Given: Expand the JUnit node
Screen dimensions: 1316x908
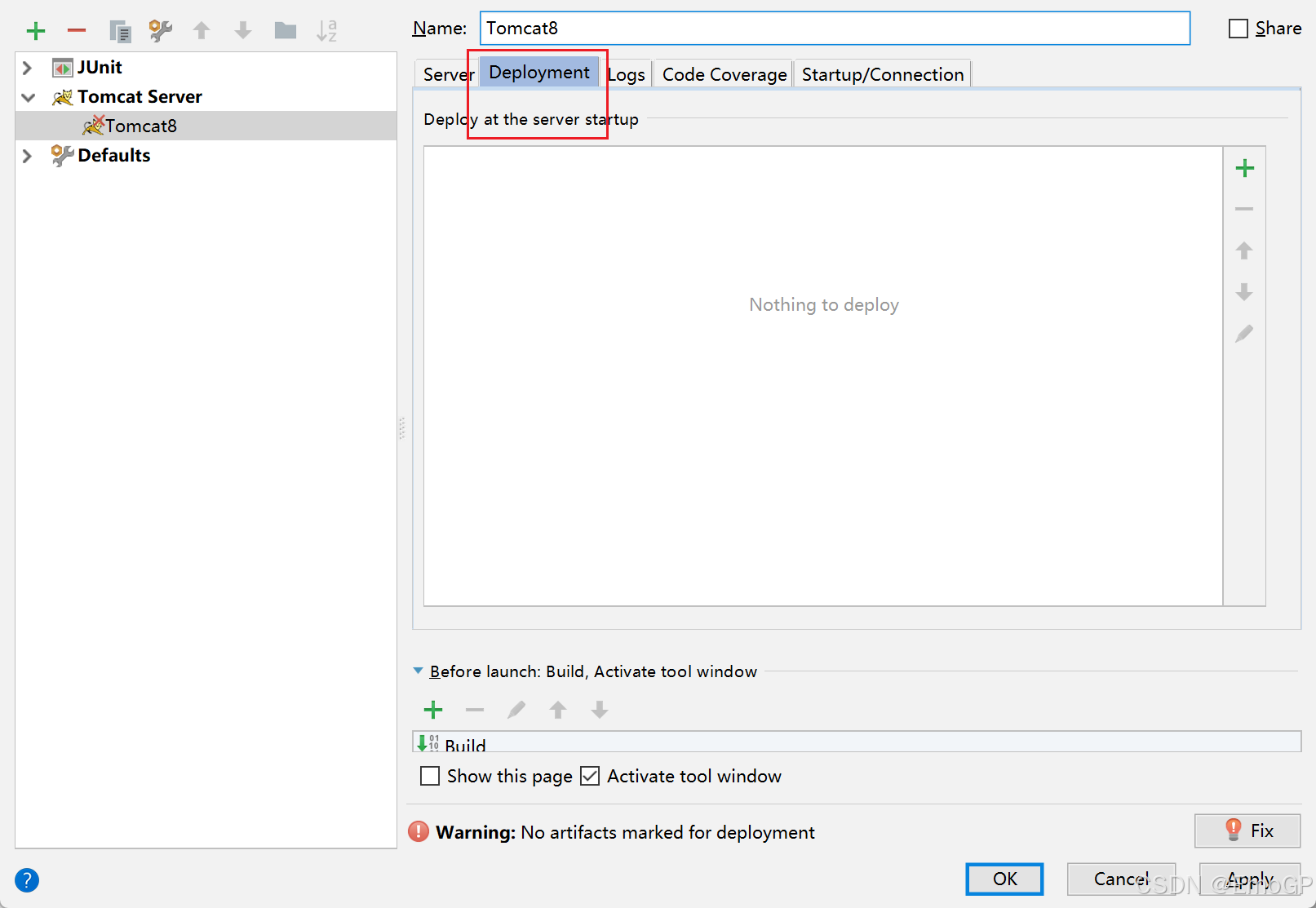Looking at the screenshot, I should click(x=27, y=68).
